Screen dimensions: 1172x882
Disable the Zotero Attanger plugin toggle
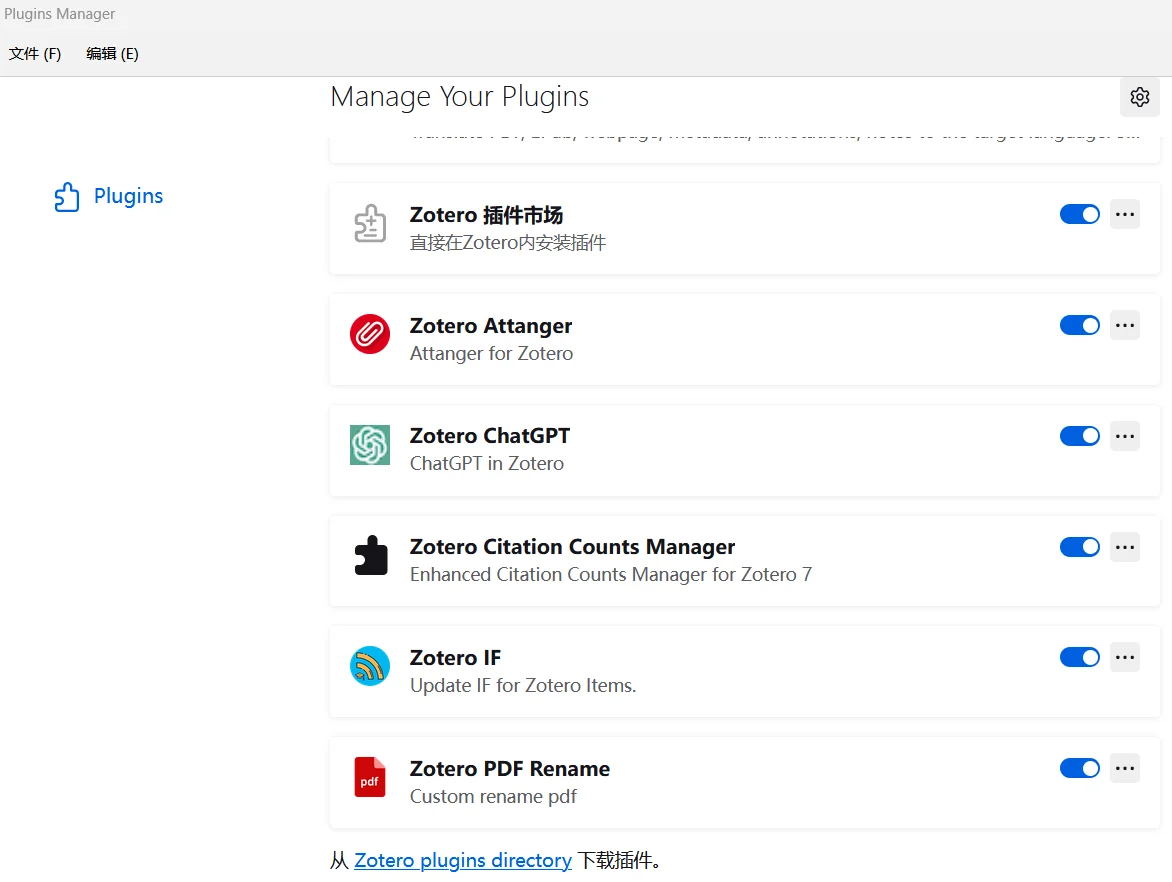point(1079,325)
